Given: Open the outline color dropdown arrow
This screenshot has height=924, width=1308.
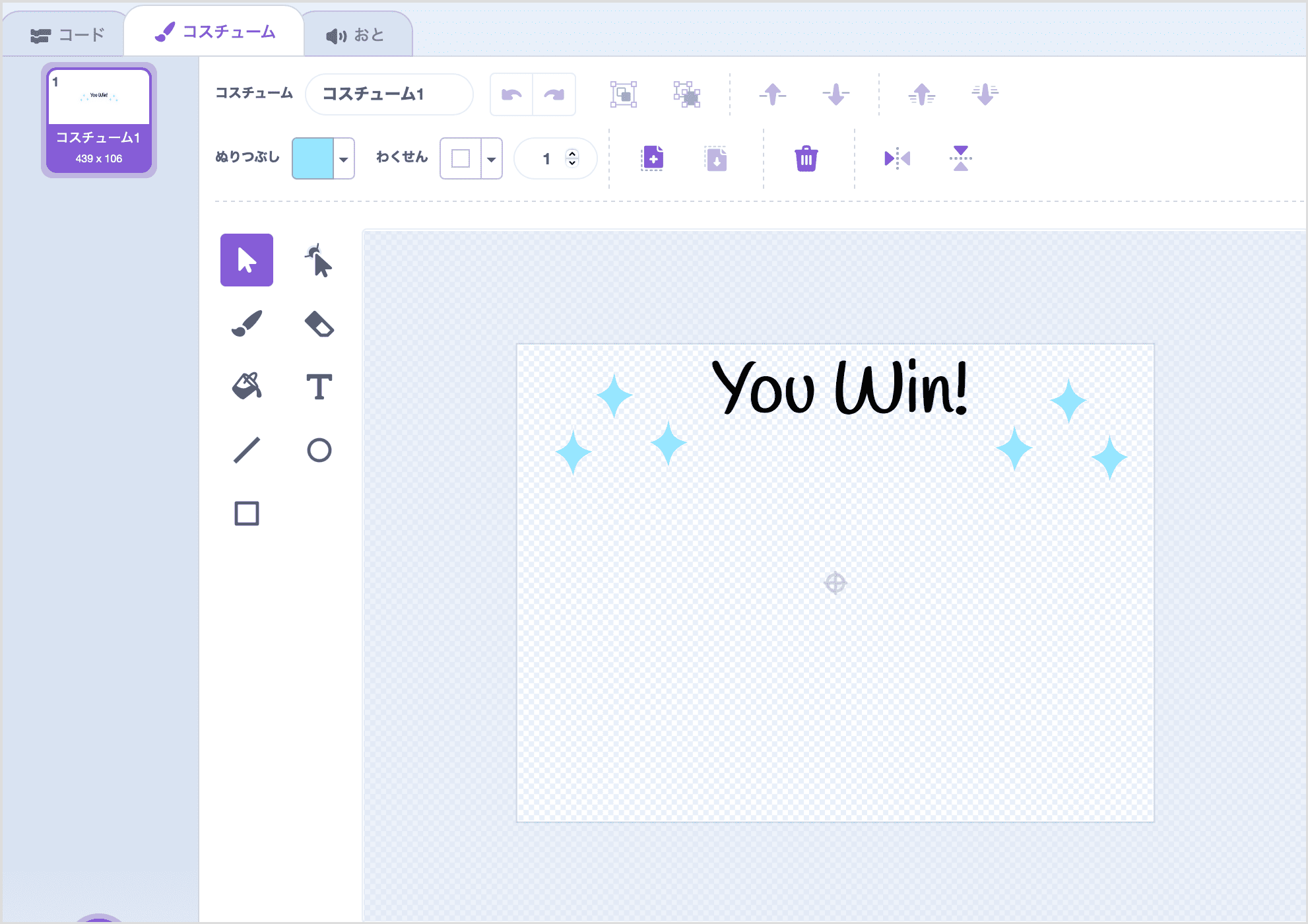Looking at the screenshot, I should pos(491,159).
